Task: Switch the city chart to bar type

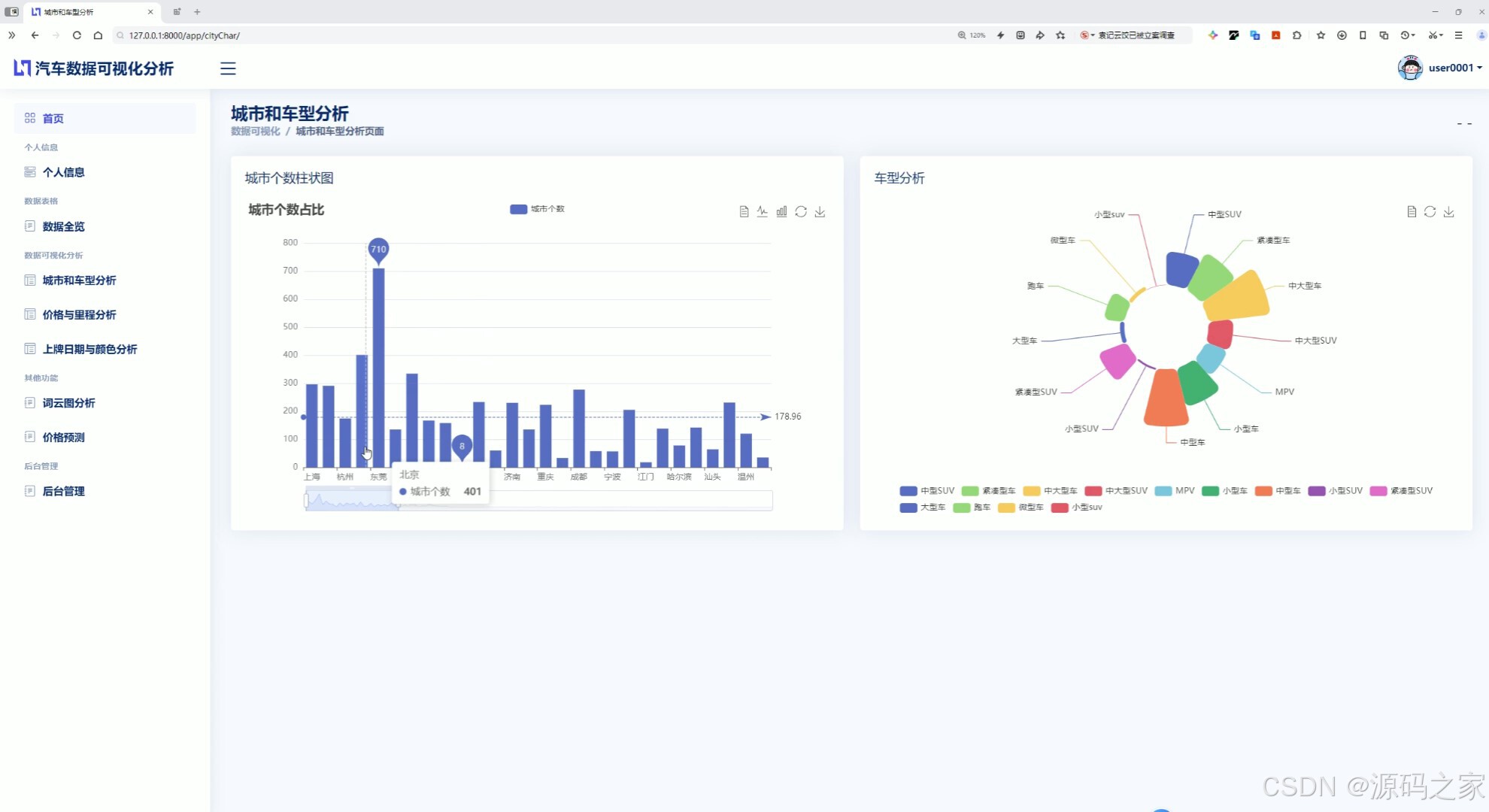Action: (x=781, y=212)
